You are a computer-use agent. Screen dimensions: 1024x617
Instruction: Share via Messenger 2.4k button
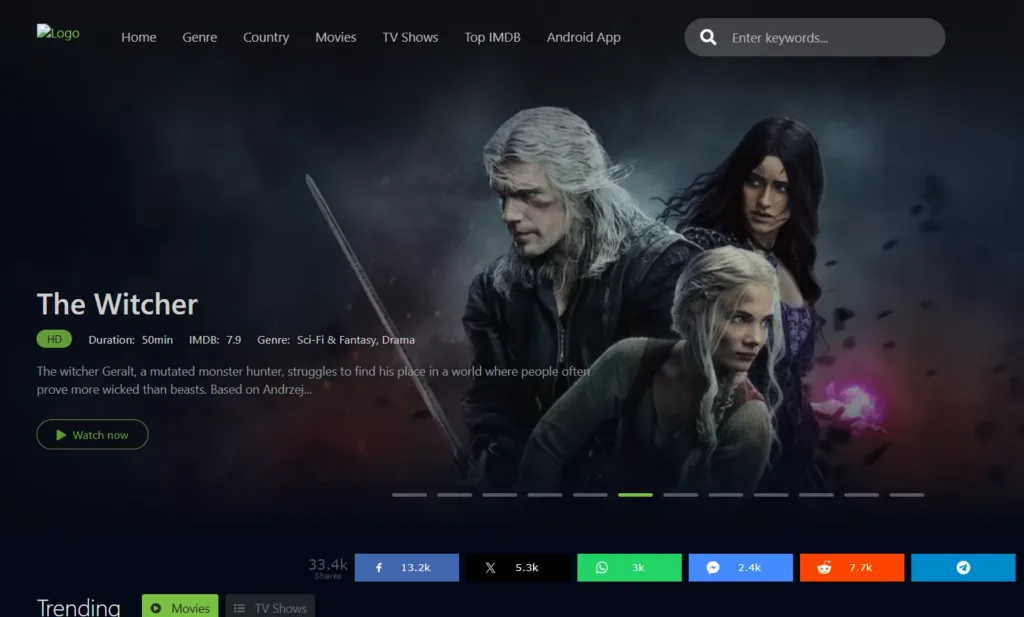(x=740, y=567)
